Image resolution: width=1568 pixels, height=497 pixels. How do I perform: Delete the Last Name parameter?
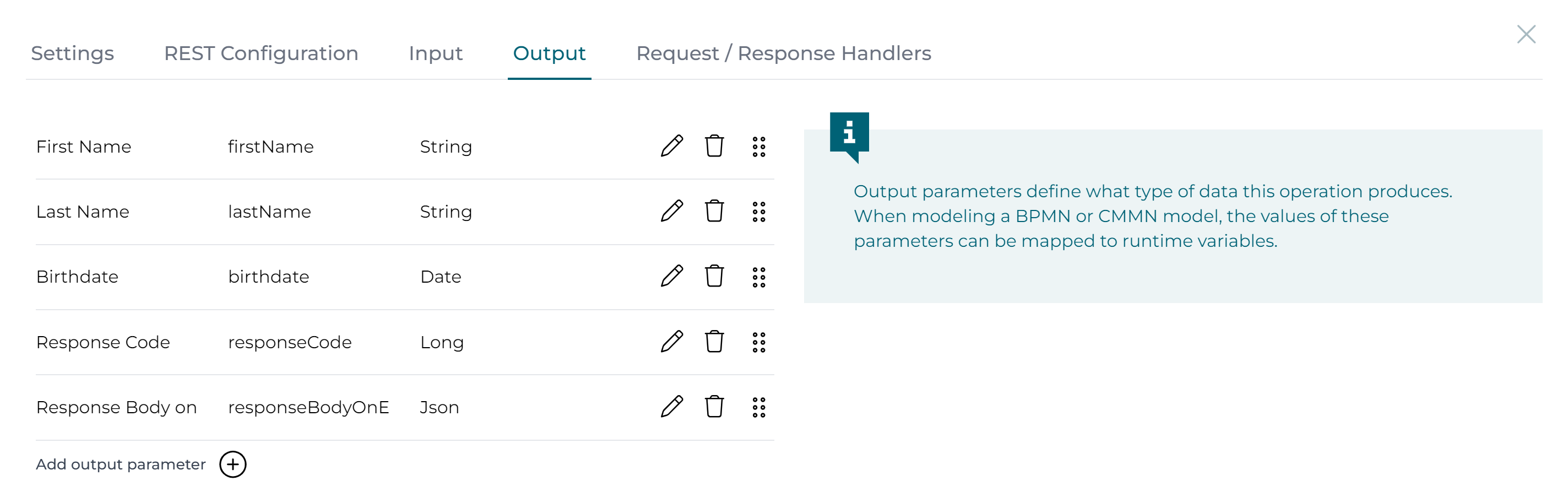click(714, 212)
